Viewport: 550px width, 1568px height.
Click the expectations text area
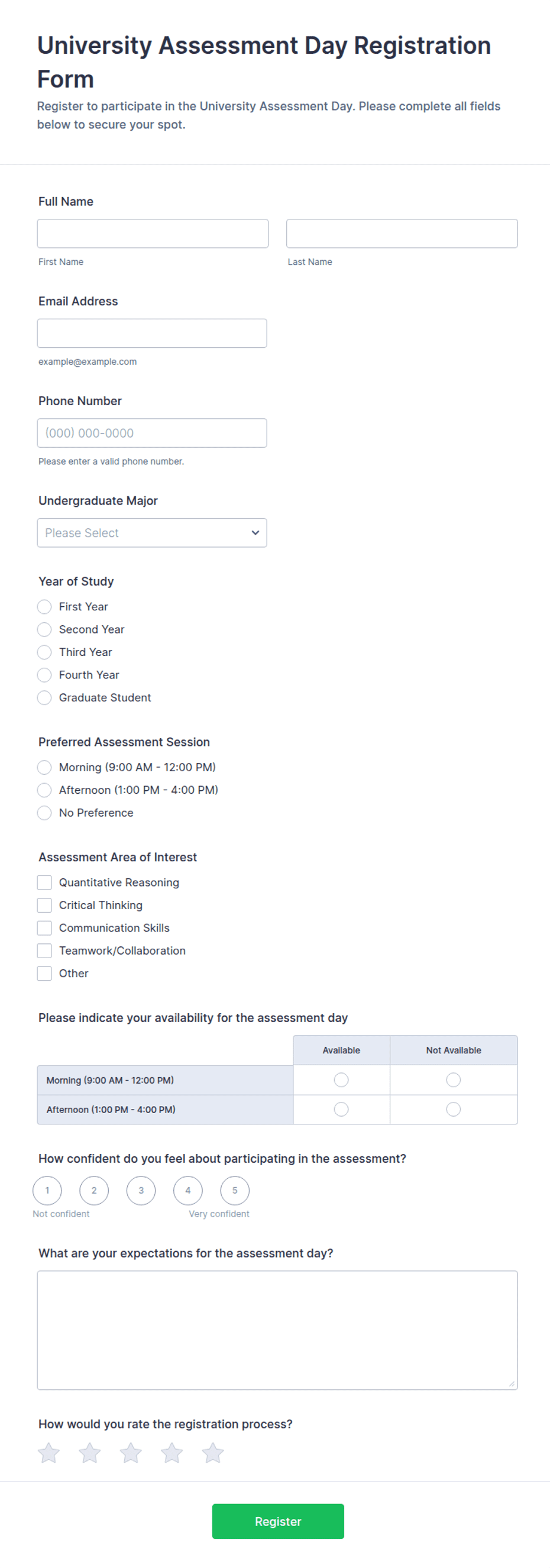pos(277,1330)
